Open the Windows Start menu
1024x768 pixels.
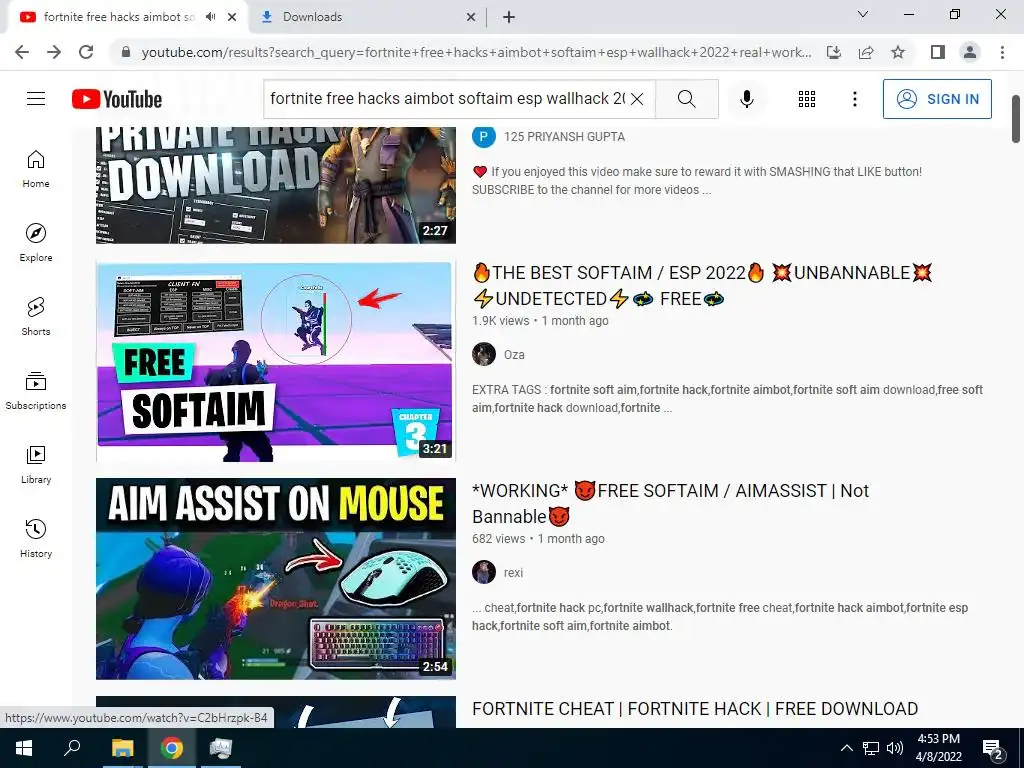24,748
